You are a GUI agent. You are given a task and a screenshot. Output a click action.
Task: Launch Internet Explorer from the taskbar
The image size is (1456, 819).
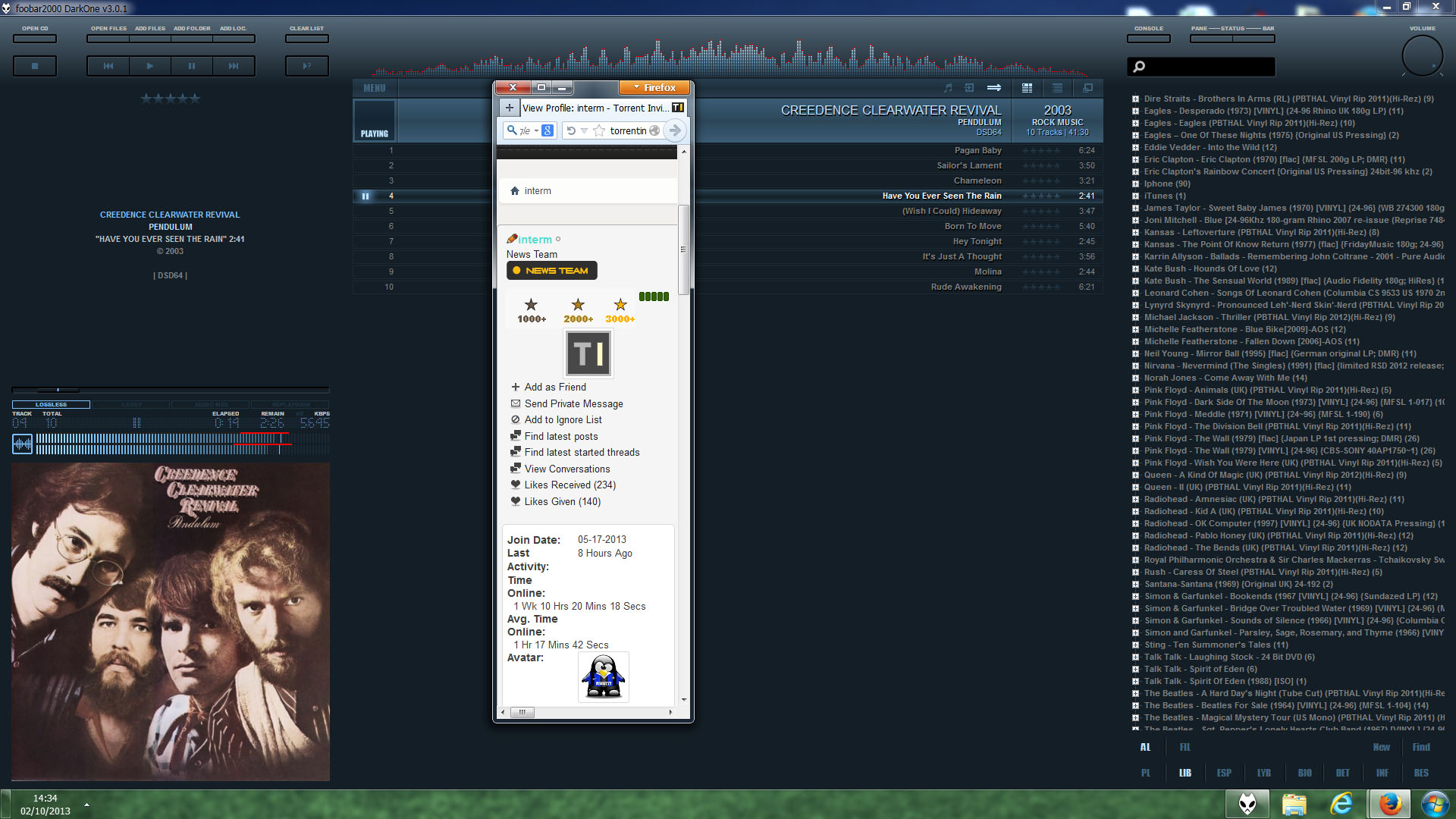point(1342,804)
